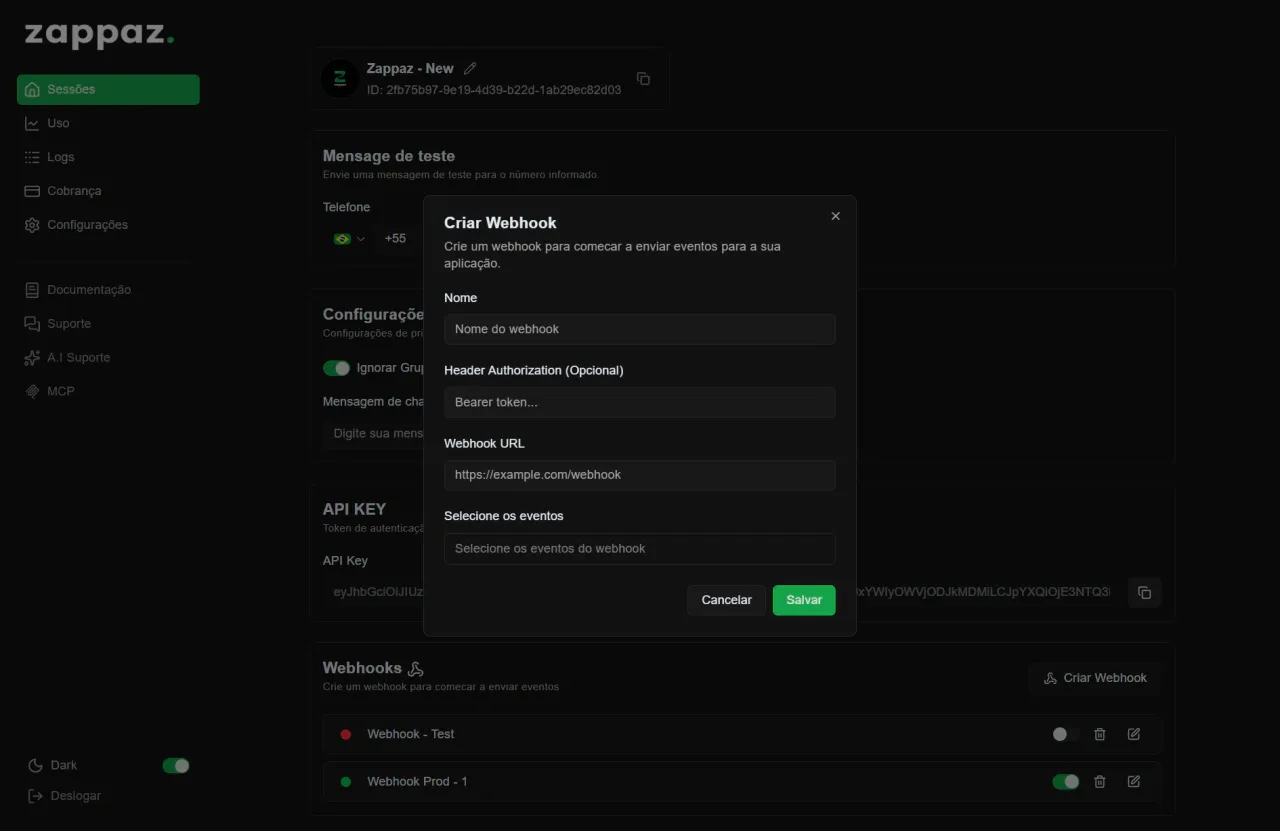Click the Criar Webhook dialog title
The image size is (1280, 831).
pos(500,223)
